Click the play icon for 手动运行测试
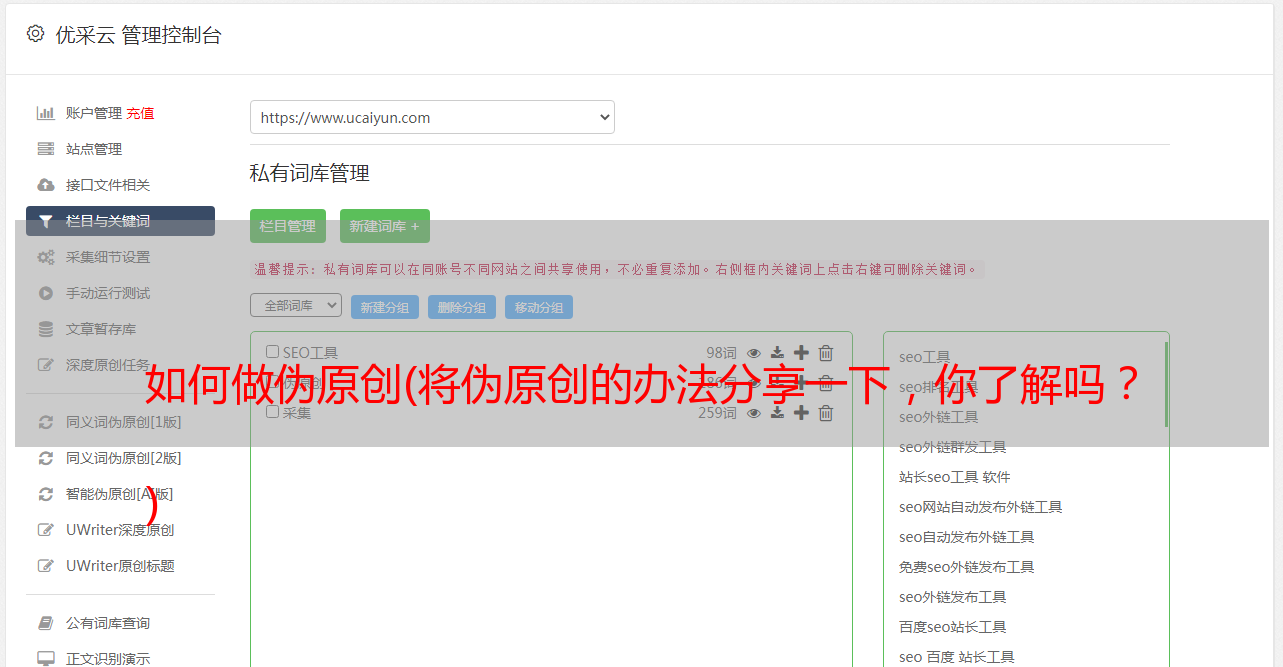 [x=45, y=293]
